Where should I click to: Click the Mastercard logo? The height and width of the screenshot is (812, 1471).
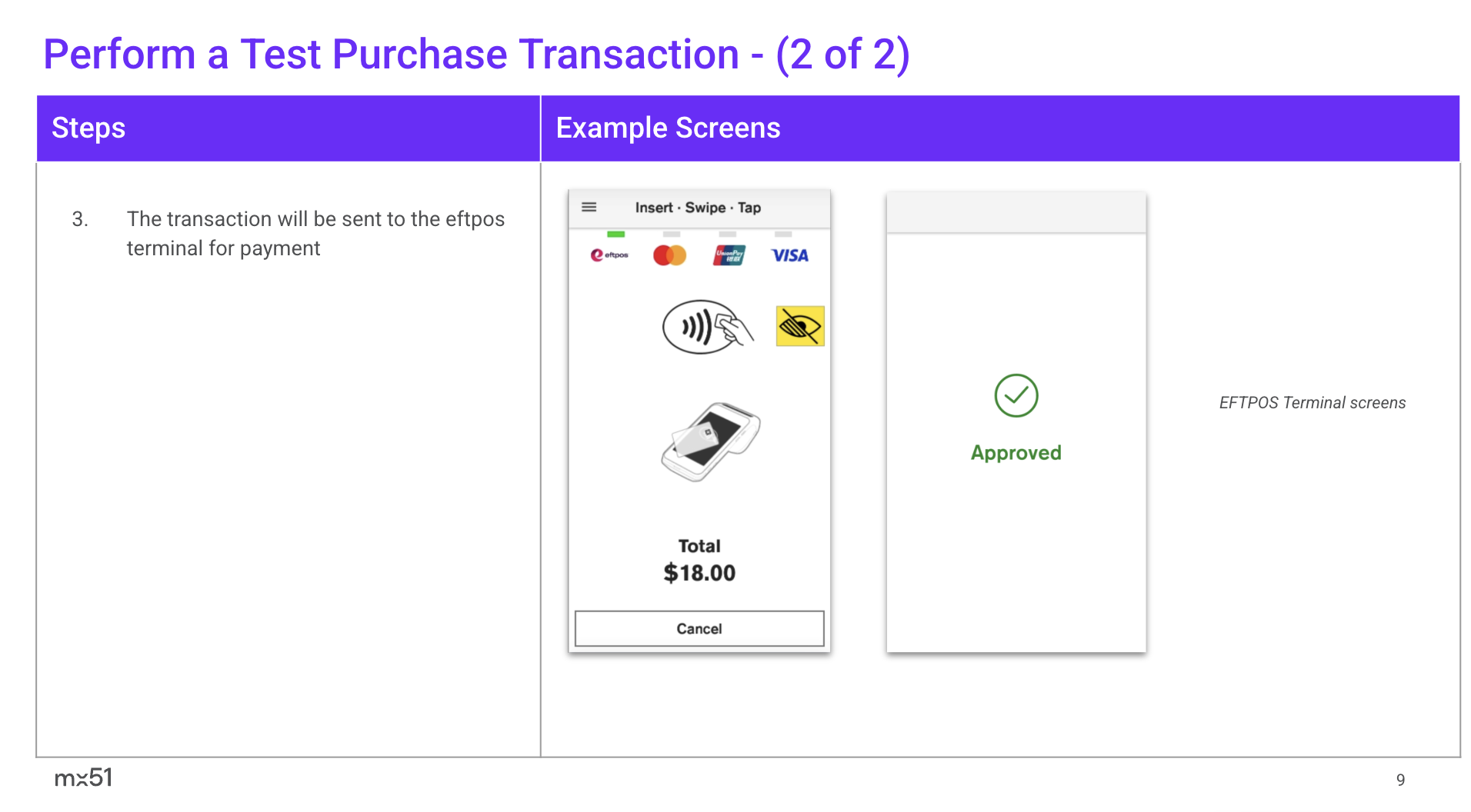click(669, 255)
